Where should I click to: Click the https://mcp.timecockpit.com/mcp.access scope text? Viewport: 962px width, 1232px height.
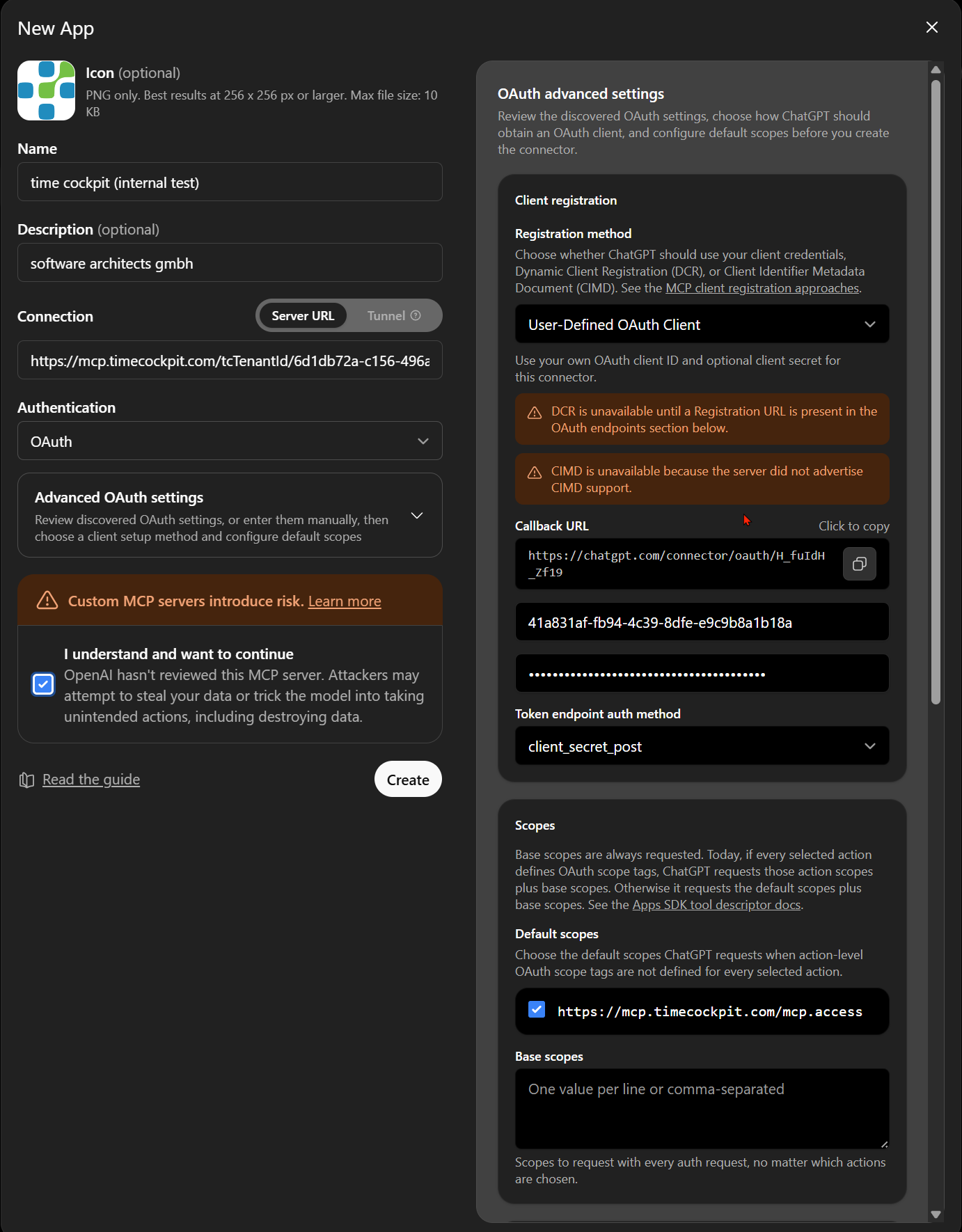point(710,1011)
